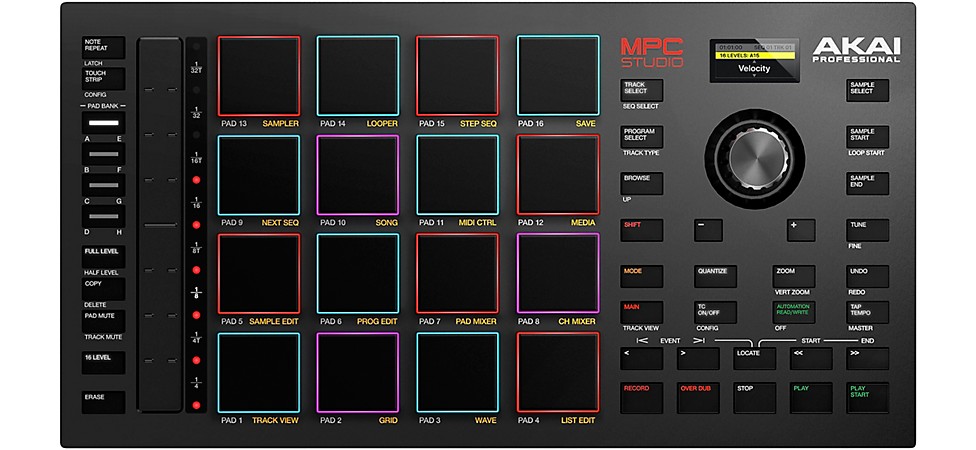976x450 pixels.
Task: Click the Quantize button
Action: click(716, 276)
